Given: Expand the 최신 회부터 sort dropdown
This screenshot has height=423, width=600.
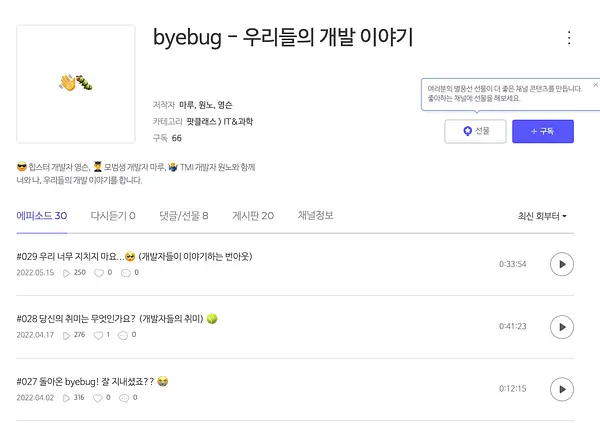Looking at the screenshot, I should point(542,216).
